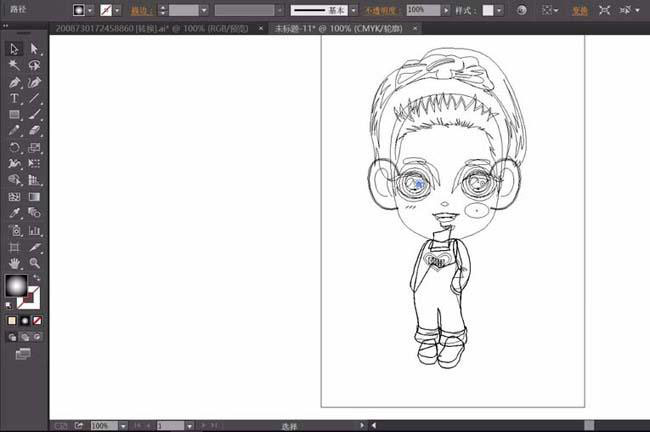
Task: Set paint to None mode
Action: click(x=38, y=321)
